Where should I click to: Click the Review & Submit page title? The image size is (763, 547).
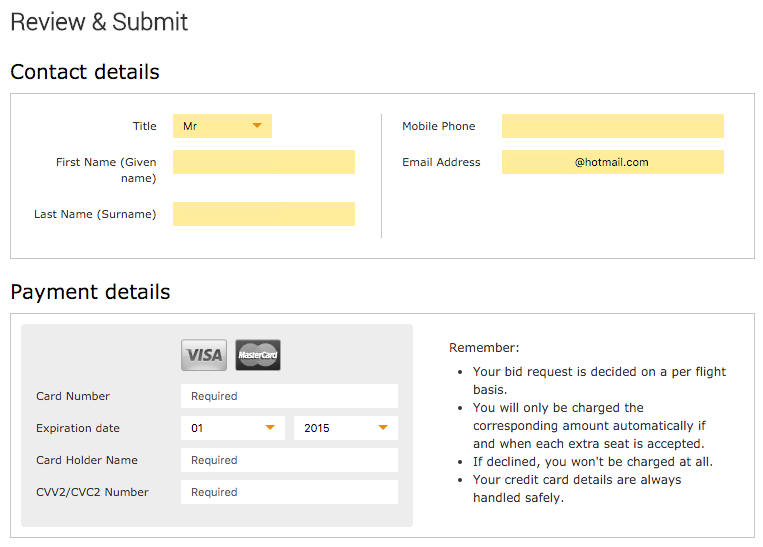(99, 22)
